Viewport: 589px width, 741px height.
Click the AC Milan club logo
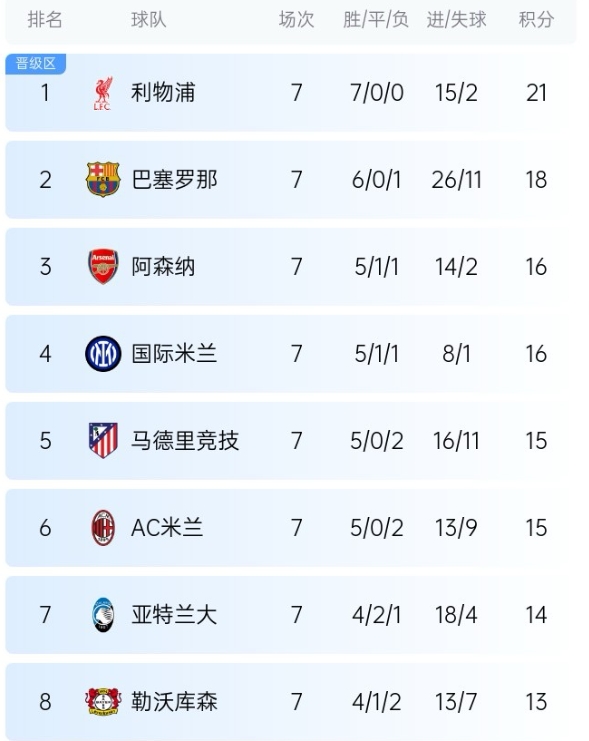click(x=103, y=527)
